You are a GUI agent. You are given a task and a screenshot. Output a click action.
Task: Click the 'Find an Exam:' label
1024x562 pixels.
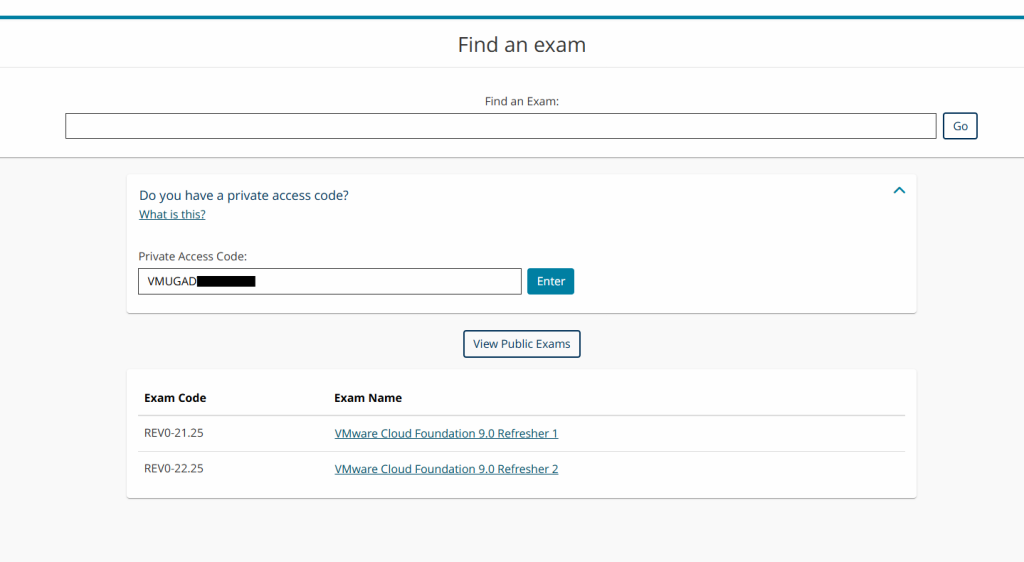(522, 101)
